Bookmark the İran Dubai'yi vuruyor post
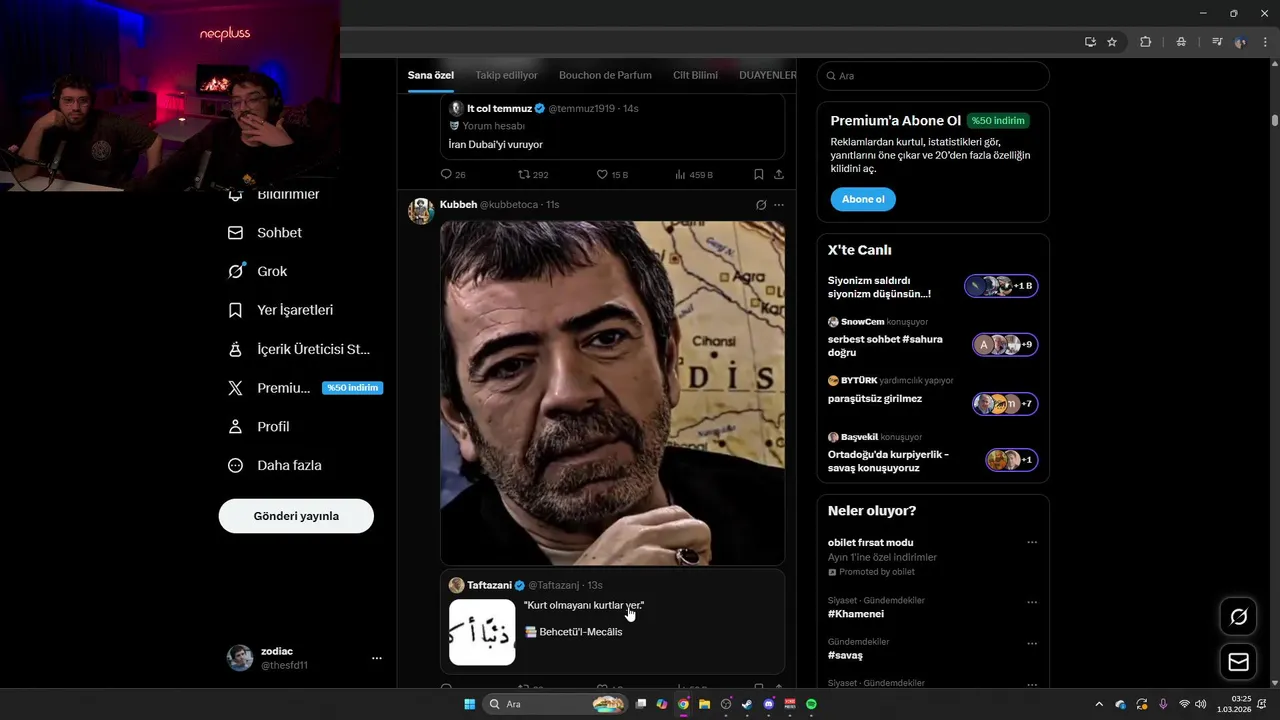 (758, 174)
